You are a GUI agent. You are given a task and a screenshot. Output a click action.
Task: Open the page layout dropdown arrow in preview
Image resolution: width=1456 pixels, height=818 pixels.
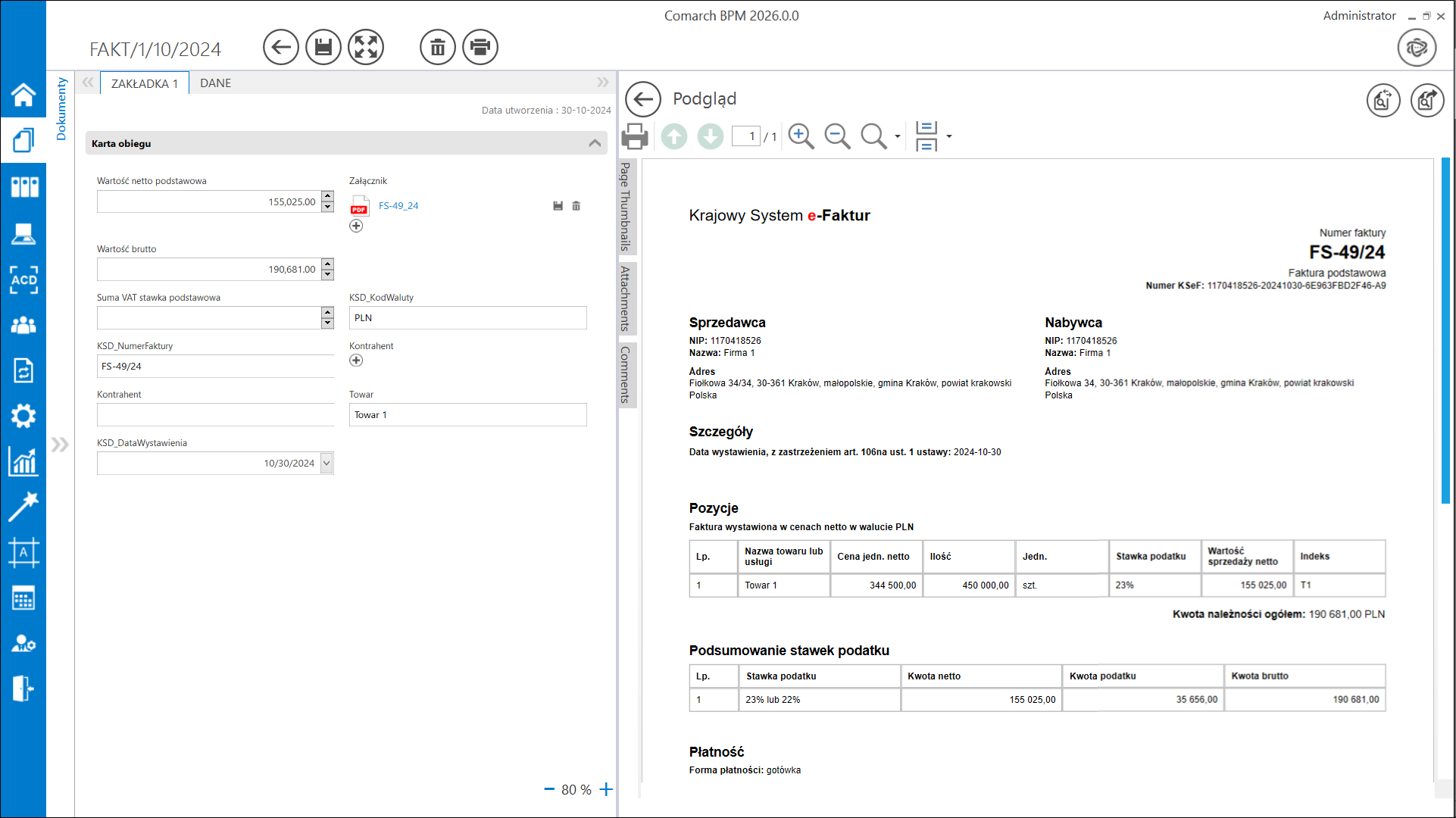point(949,136)
